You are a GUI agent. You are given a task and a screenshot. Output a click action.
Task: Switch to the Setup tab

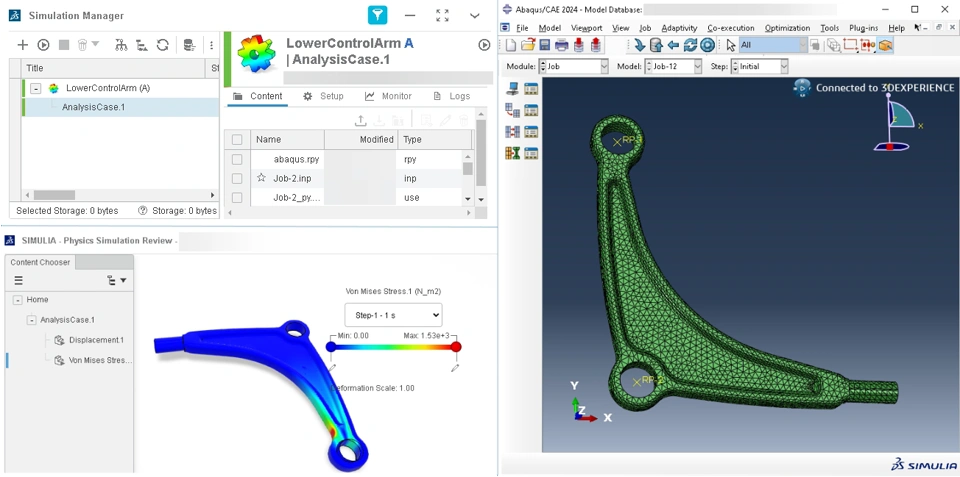(323, 96)
